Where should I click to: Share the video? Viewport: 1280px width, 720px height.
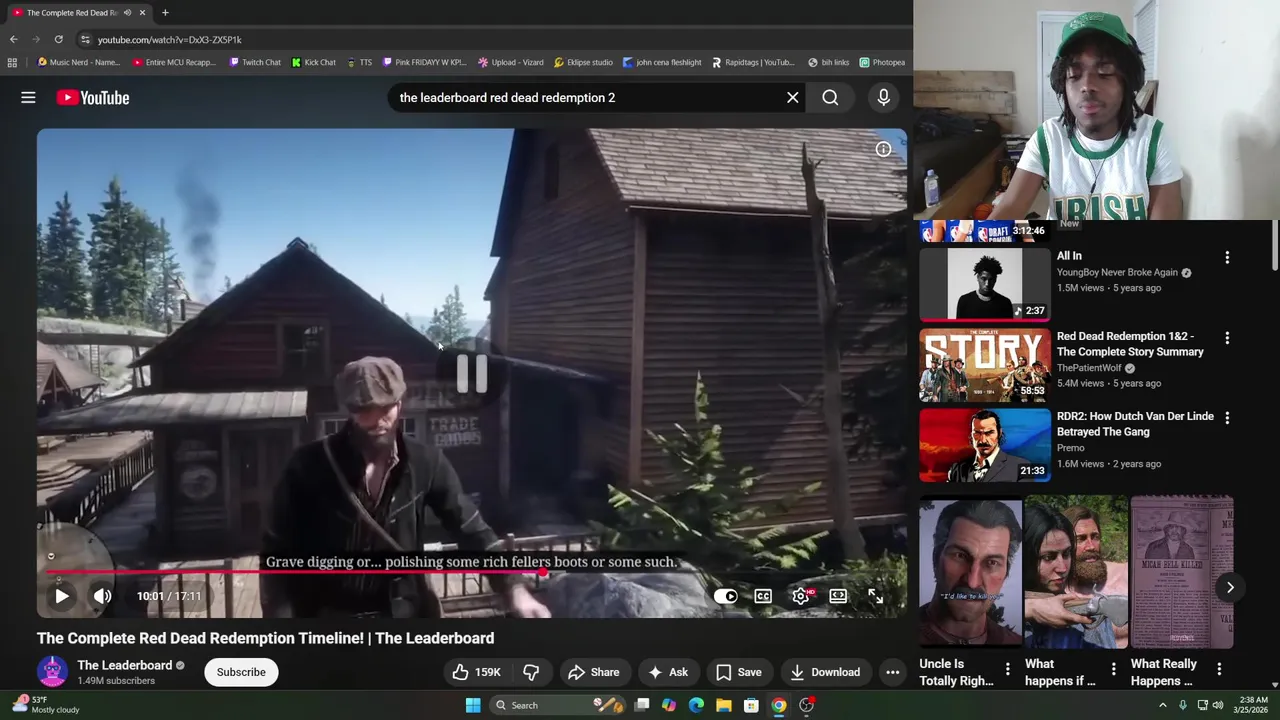tap(593, 672)
